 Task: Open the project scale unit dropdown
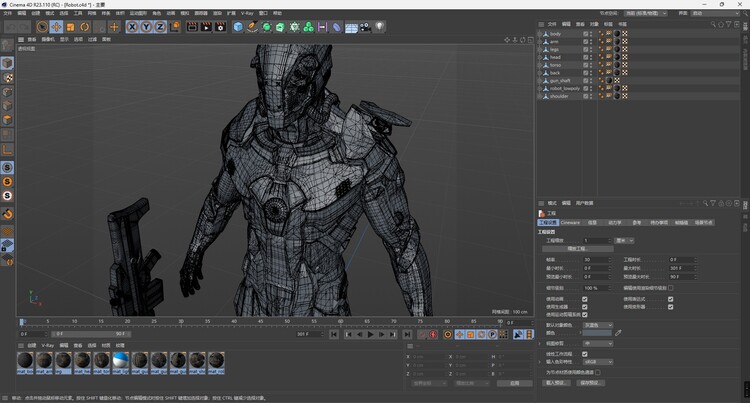pos(624,240)
